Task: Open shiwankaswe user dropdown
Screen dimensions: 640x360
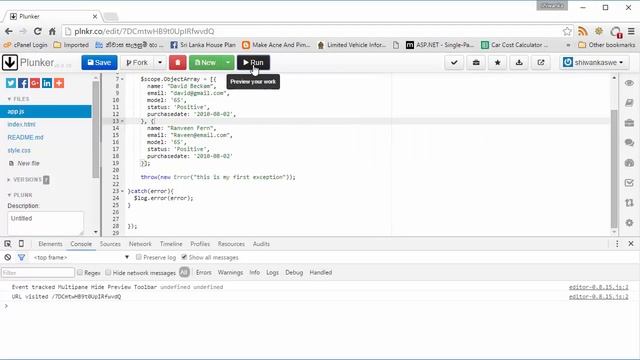Action: [x=594, y=62]
